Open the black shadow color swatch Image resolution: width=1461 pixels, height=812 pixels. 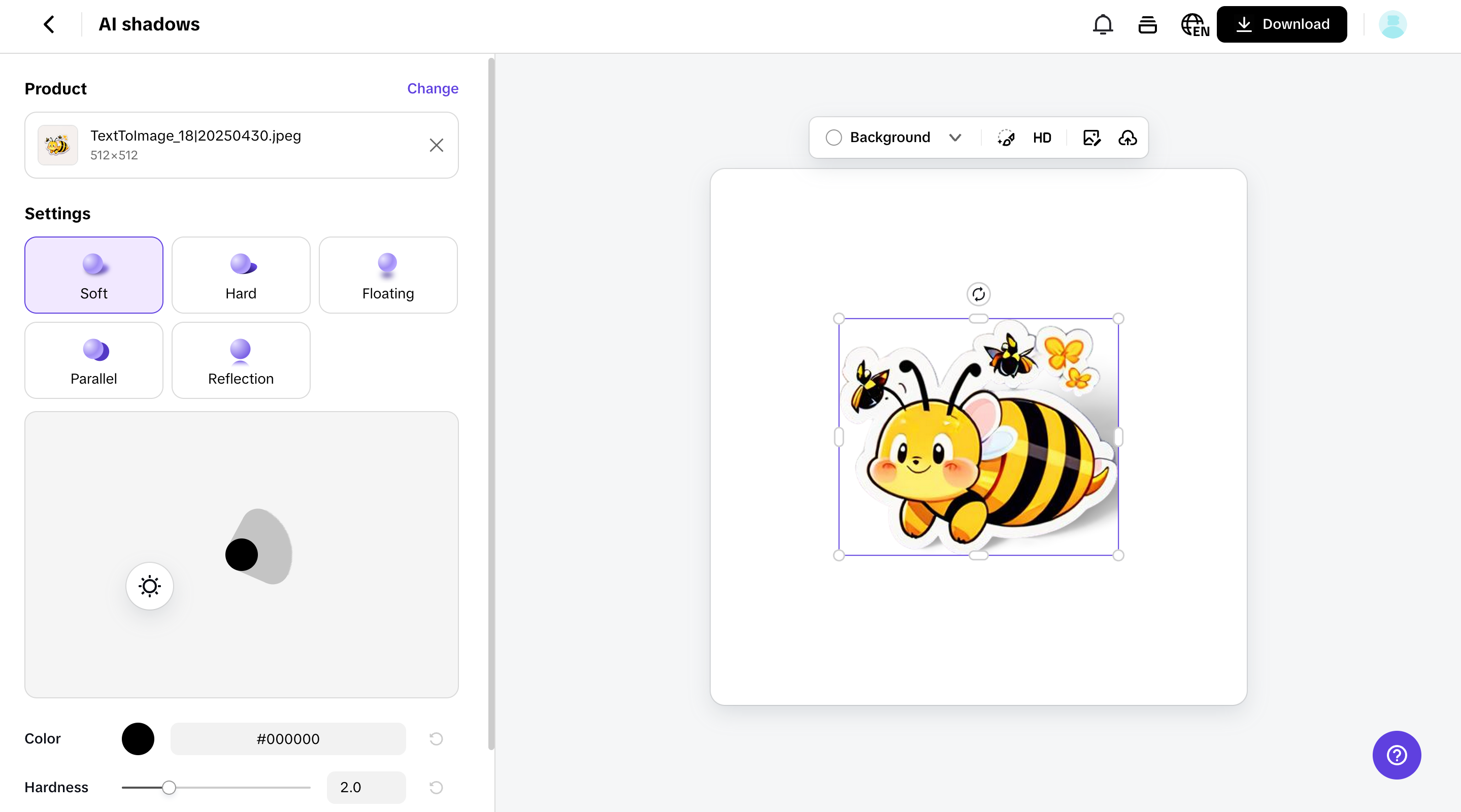(138, 739)
